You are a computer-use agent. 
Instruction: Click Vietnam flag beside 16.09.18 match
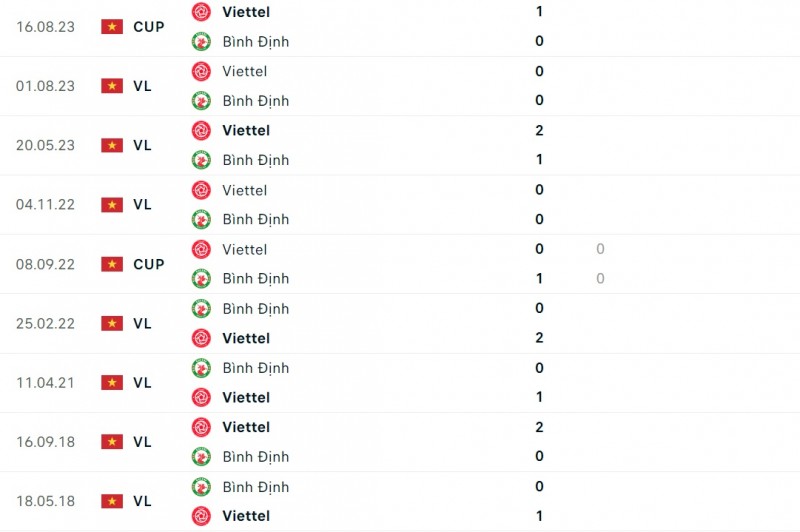click(112, 442)
